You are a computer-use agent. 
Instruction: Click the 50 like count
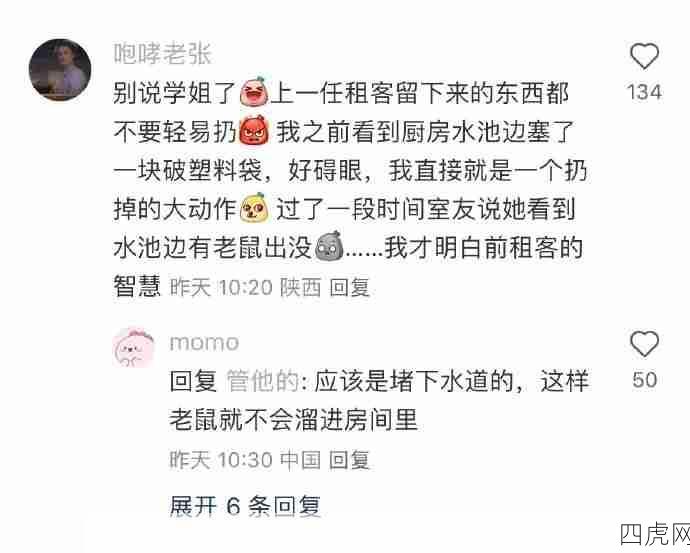point(645,380)
